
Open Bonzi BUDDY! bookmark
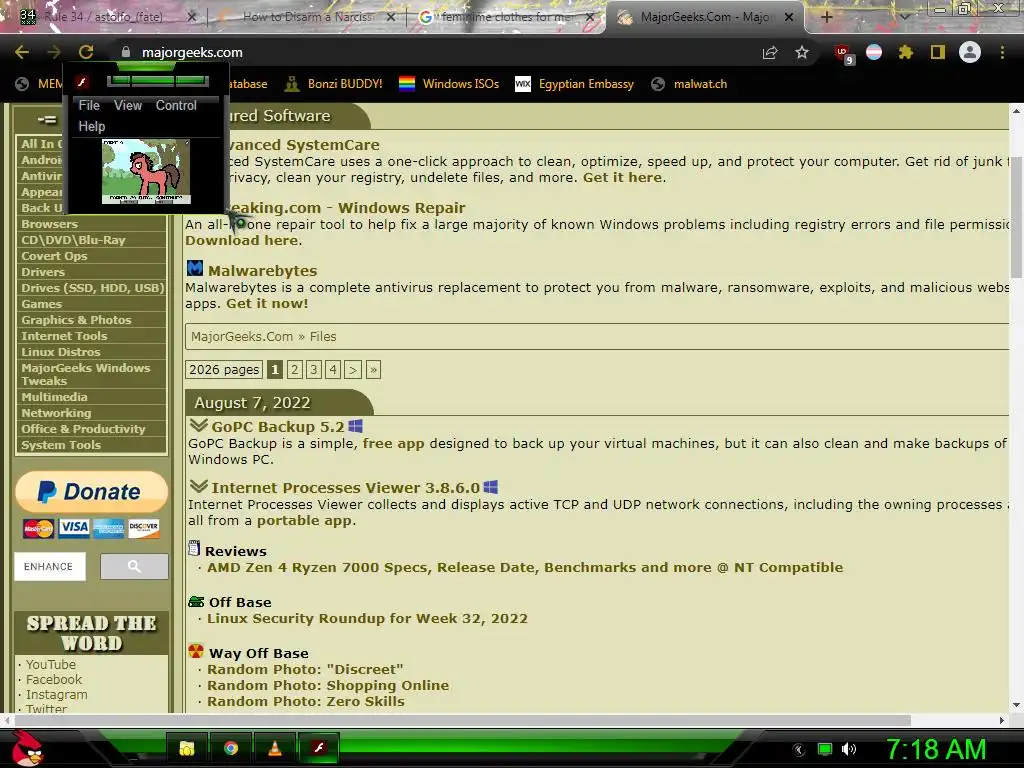coord(334,84)
